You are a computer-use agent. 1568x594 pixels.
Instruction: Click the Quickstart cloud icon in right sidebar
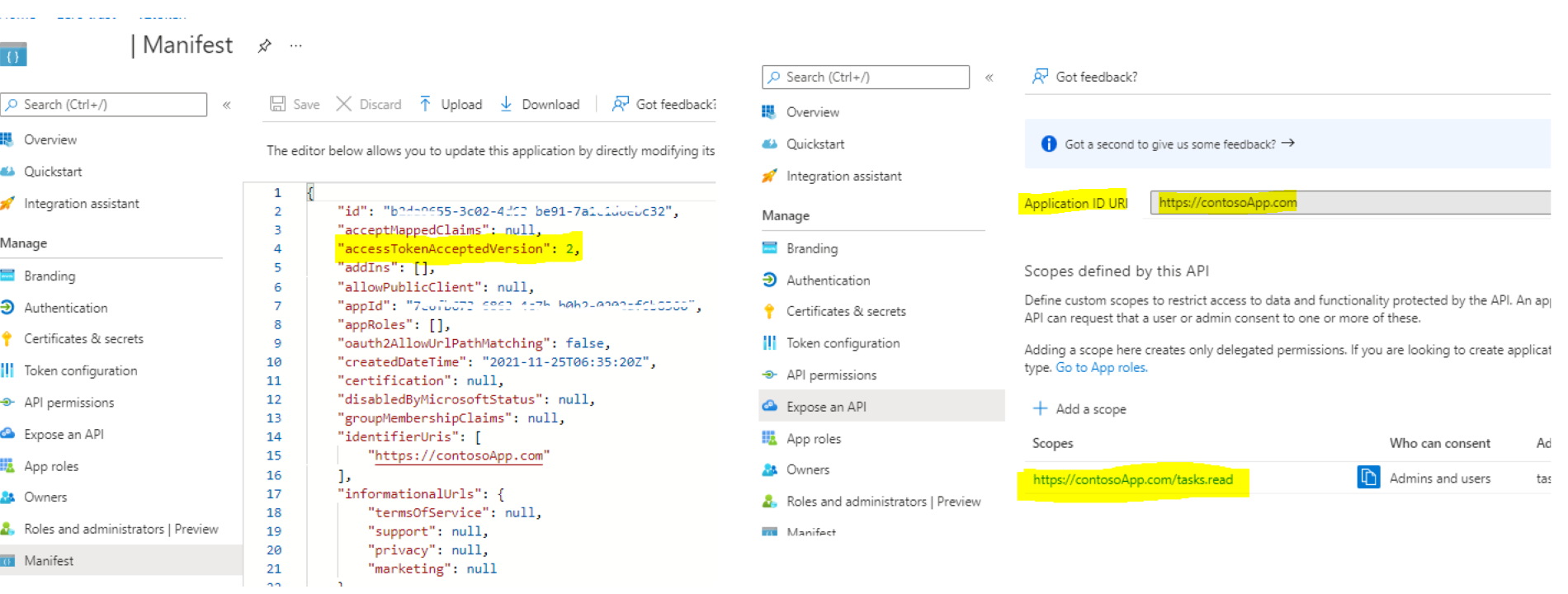(x=769, y=144)
